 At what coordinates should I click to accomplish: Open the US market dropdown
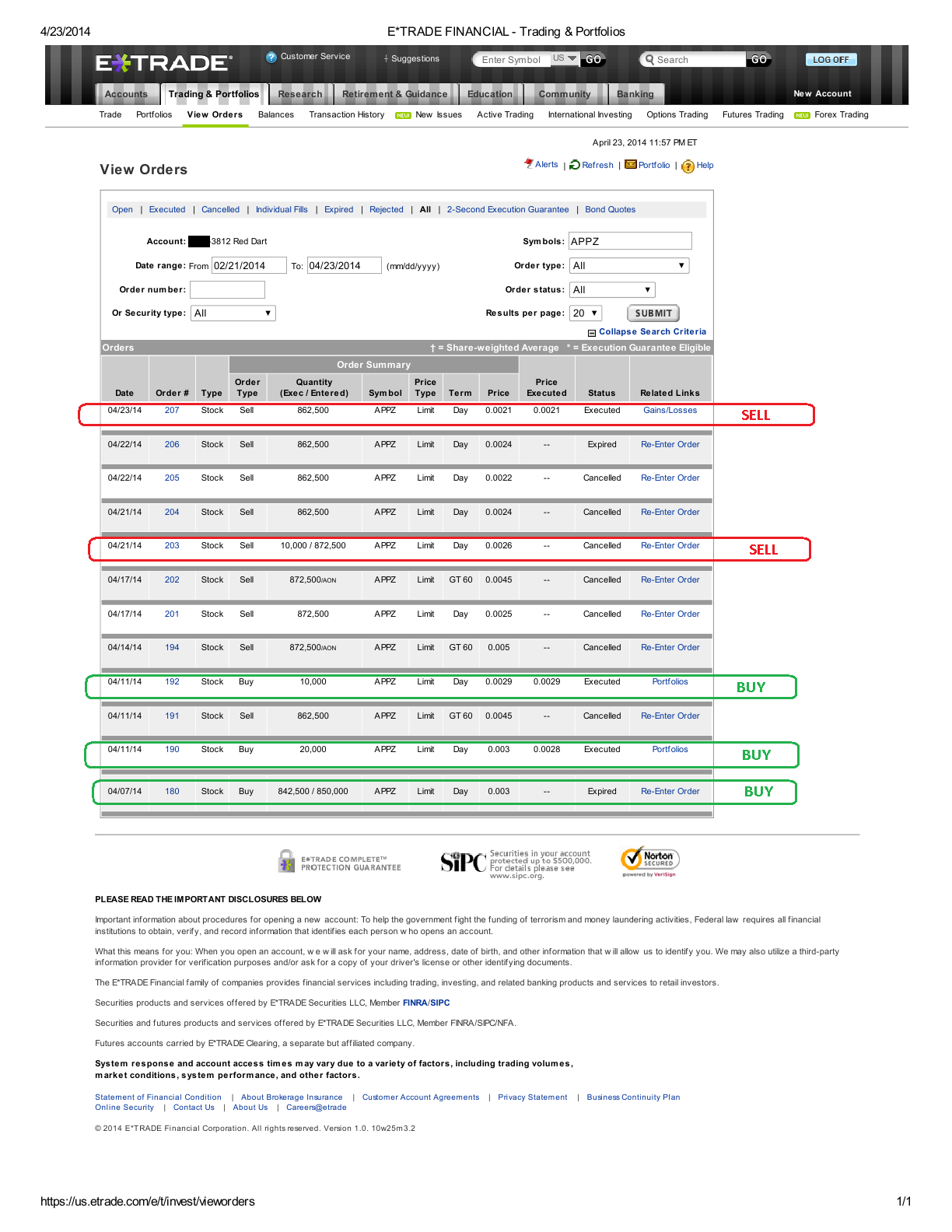point(565,58)
